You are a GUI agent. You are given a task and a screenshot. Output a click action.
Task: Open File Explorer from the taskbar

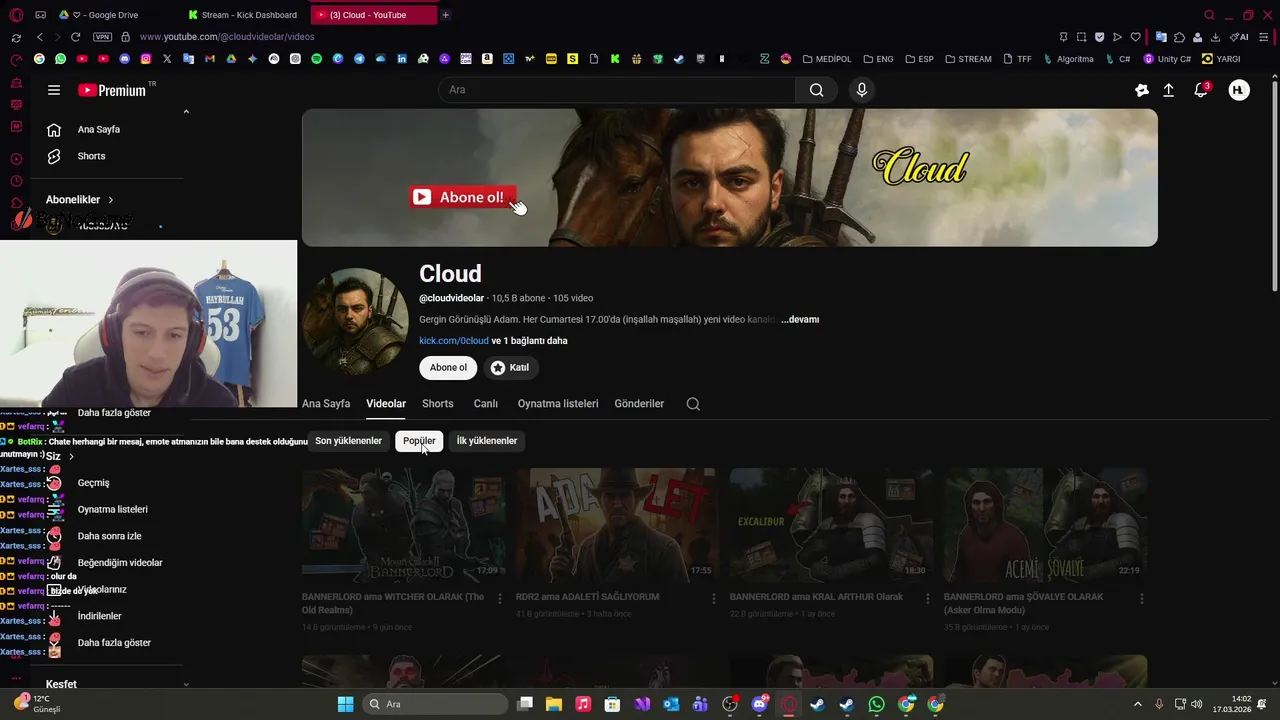554,704
